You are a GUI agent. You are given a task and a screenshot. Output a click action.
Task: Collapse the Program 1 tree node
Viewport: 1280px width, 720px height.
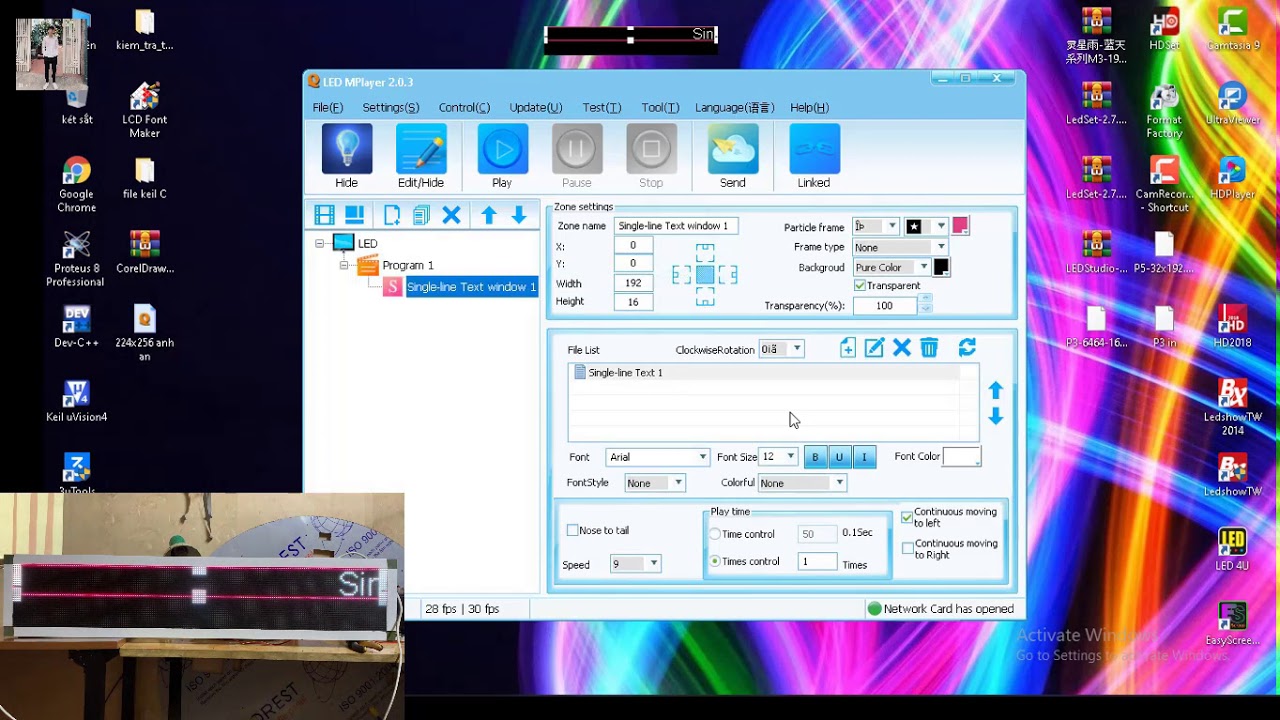(x=343, y=265)
